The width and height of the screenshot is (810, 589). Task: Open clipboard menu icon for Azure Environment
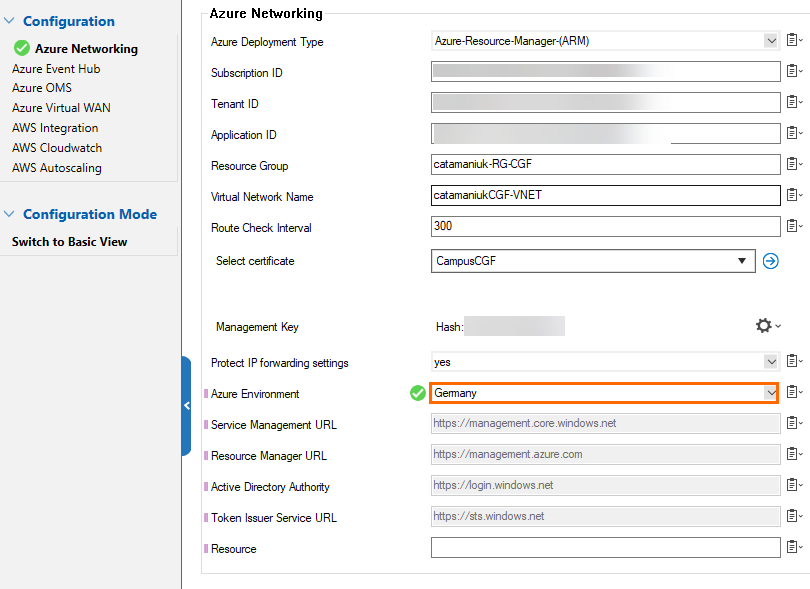tap(794, 392)
